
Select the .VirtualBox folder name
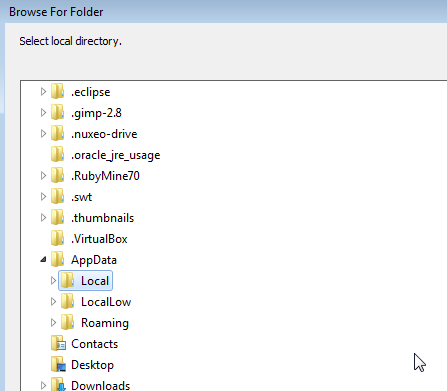tap(99, 239)
